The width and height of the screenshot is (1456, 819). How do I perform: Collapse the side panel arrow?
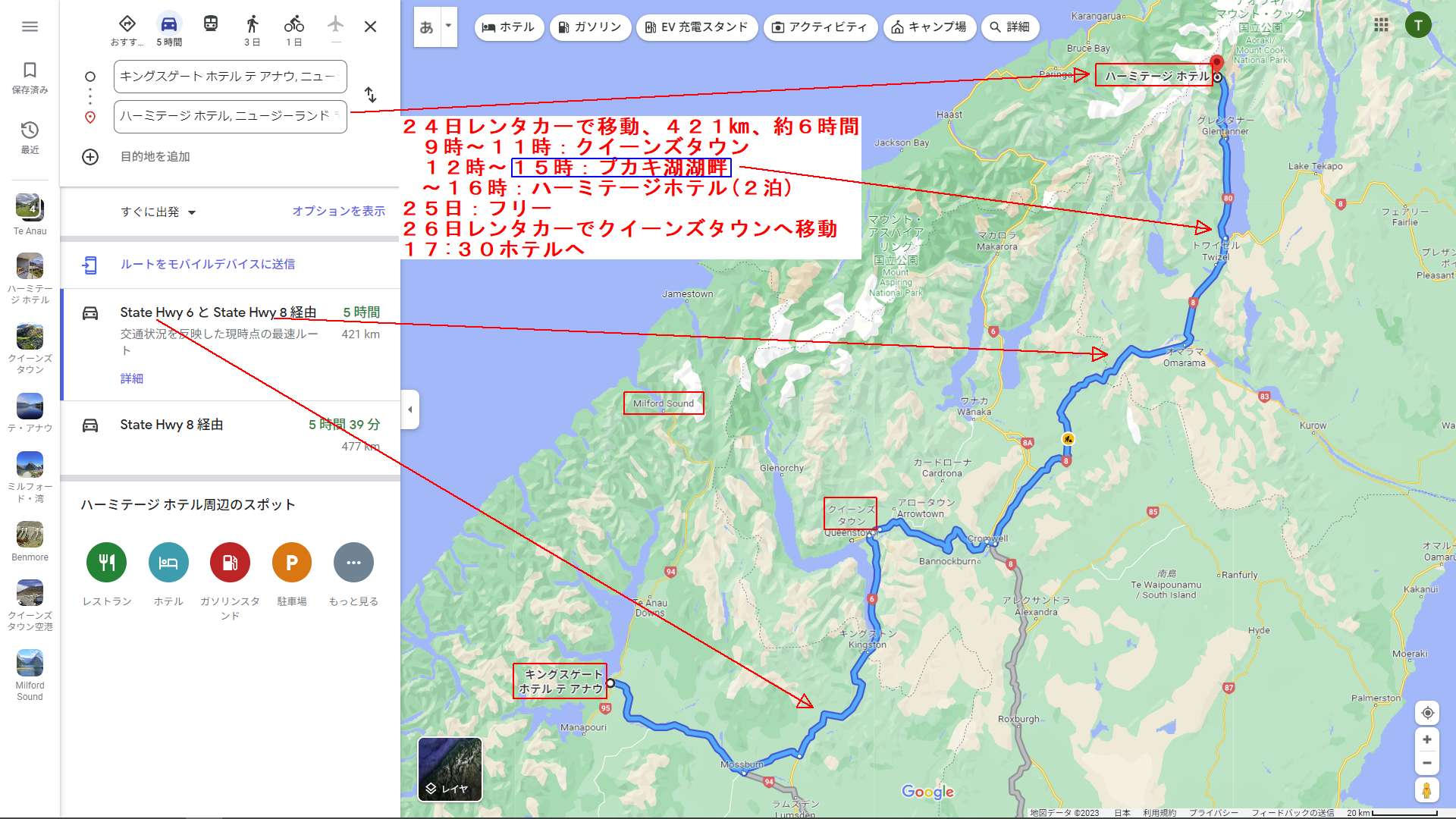point(410,409)
